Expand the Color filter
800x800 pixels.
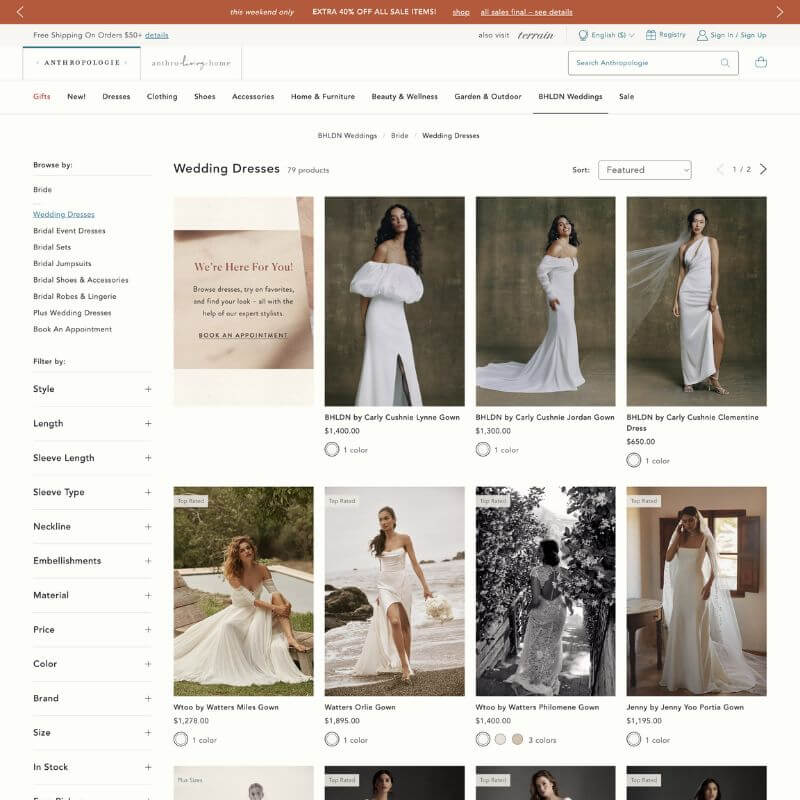(x=92, y=664)
